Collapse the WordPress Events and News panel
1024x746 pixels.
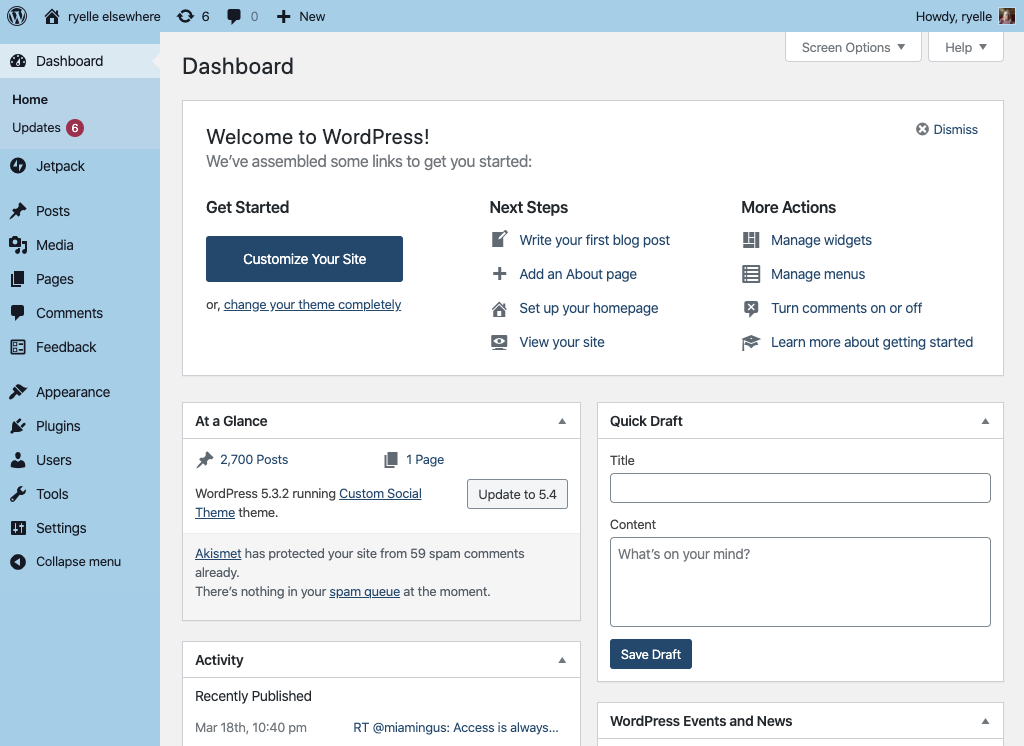(985, 721)
